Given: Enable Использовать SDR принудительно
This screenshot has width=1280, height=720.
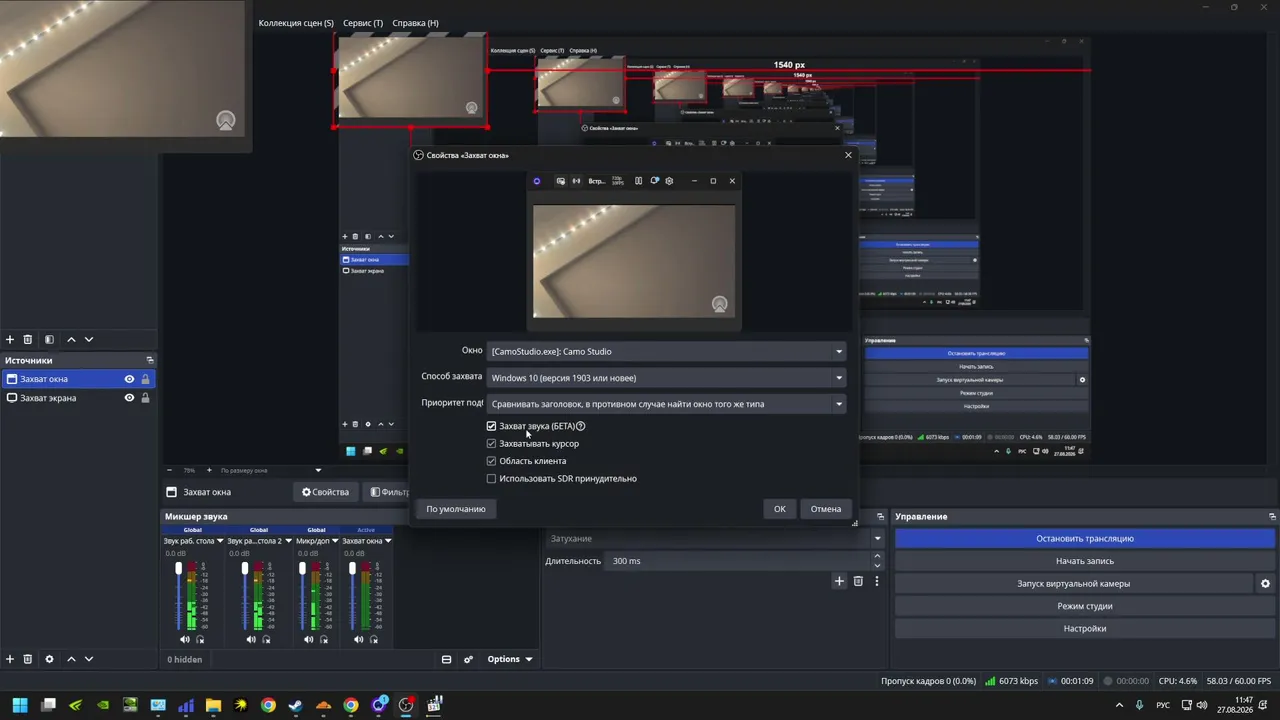Looking at the screenshot, I should (x=491, y=479).
